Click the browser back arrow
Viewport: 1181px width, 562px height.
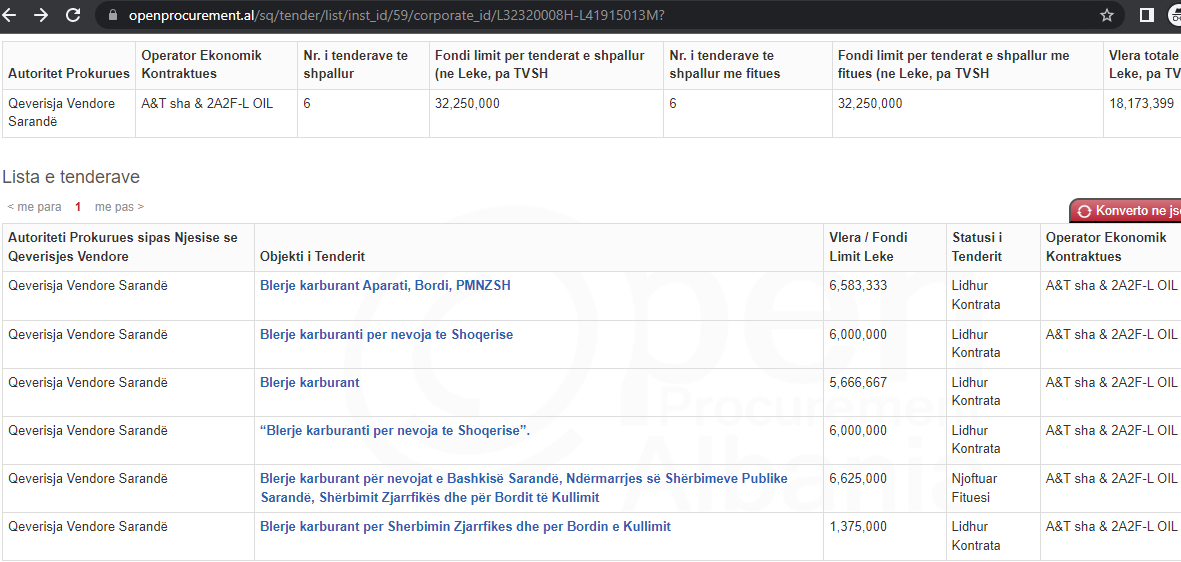(x=13, y=15)
